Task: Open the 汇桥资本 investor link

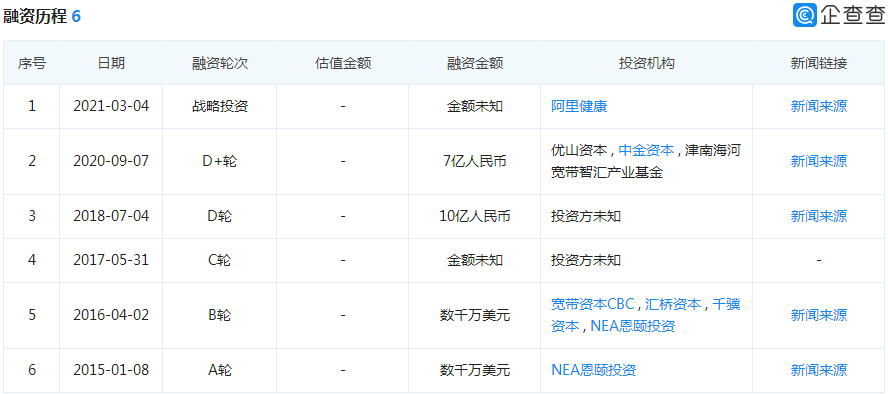Action: click(x=673, y=304)
